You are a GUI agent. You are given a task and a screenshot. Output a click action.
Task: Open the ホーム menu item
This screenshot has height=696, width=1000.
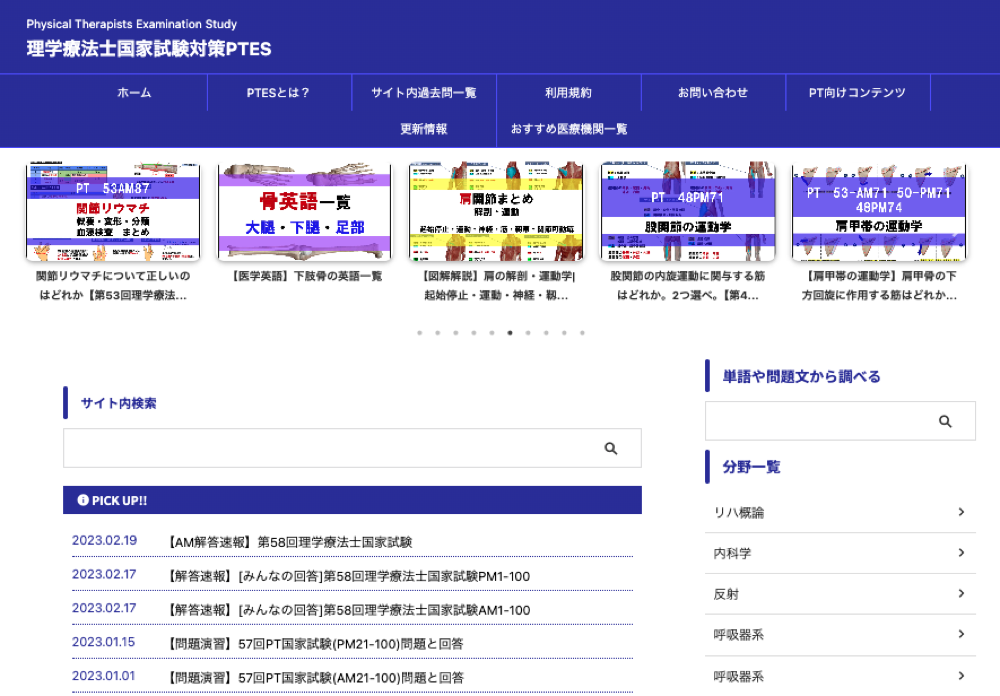134,93
